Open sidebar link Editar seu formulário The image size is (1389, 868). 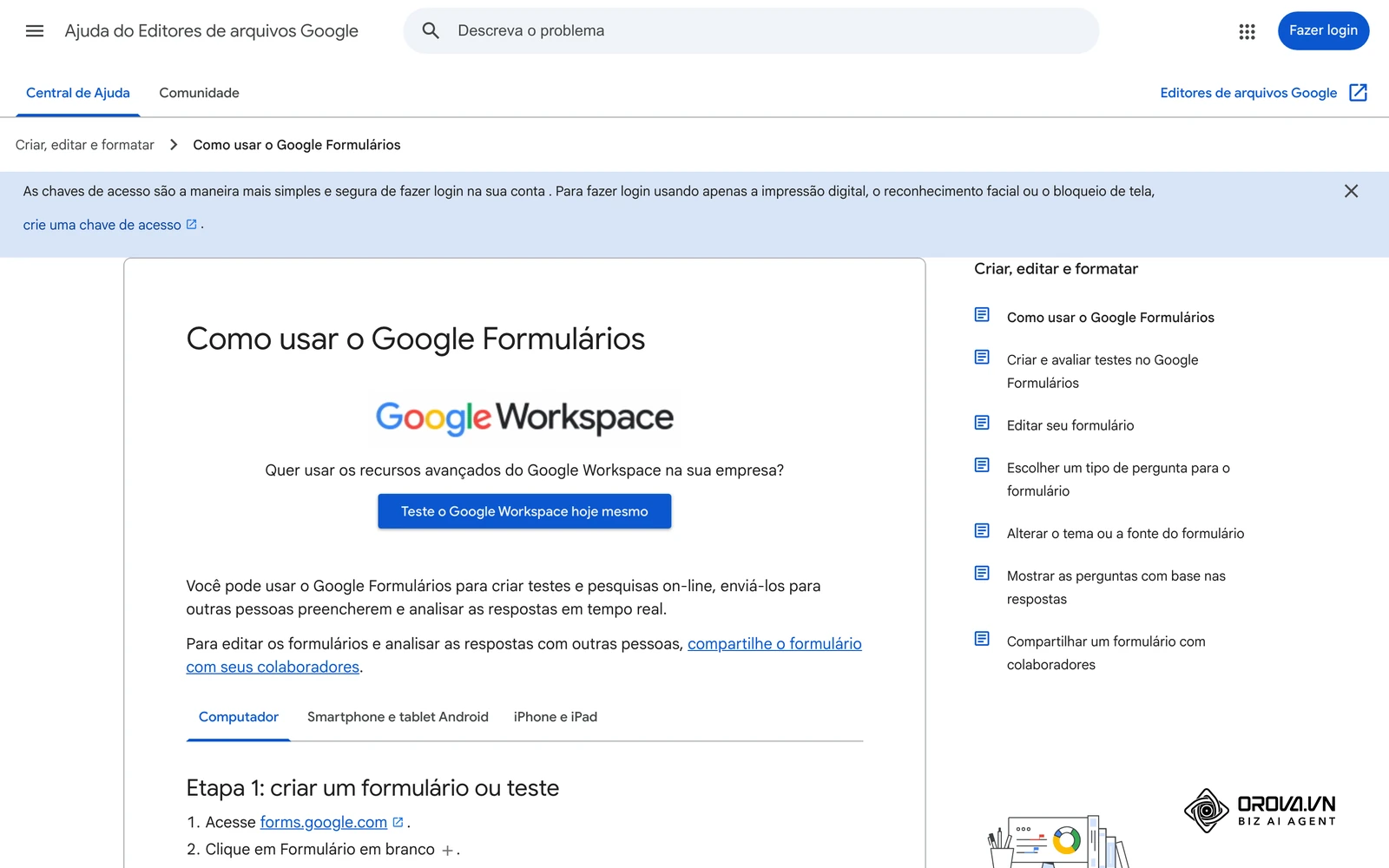pyautogui.click(x=1070, y=425)
